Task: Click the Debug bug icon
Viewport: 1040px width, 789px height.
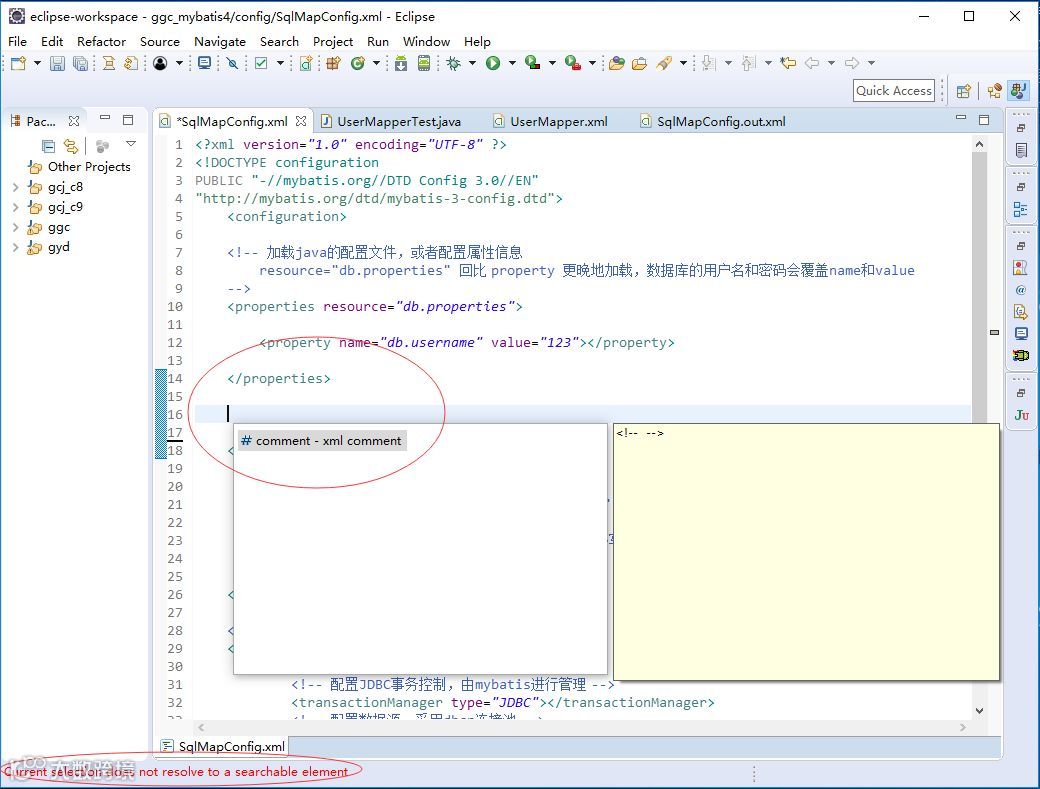Action: [454, 63]
